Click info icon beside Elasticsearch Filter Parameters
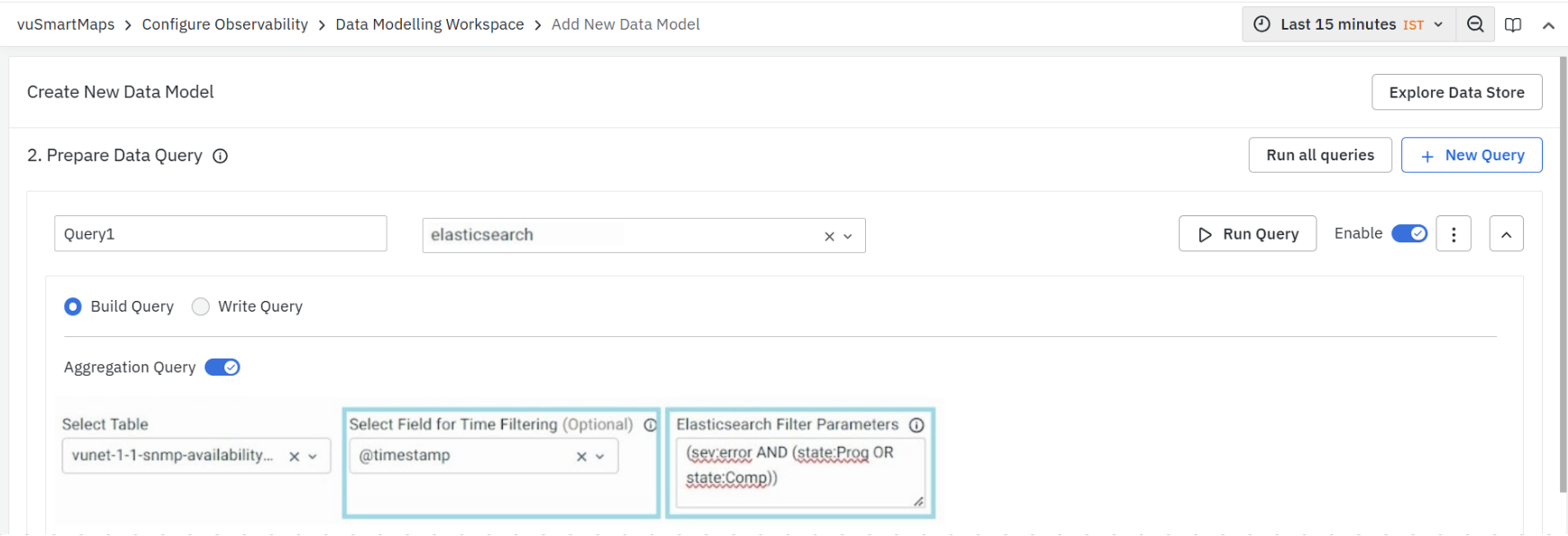Image resolution: width=1568 pixels, height=536 pixels. click(x=916, y=425)
